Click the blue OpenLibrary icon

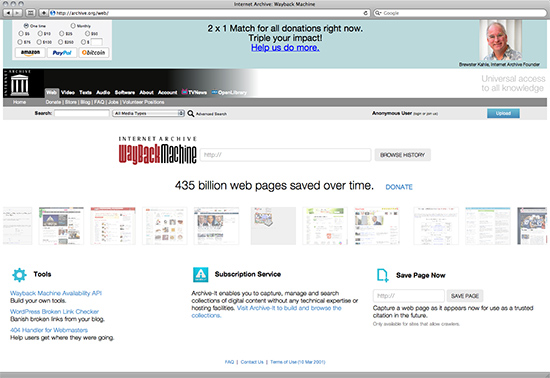(214, 92)
